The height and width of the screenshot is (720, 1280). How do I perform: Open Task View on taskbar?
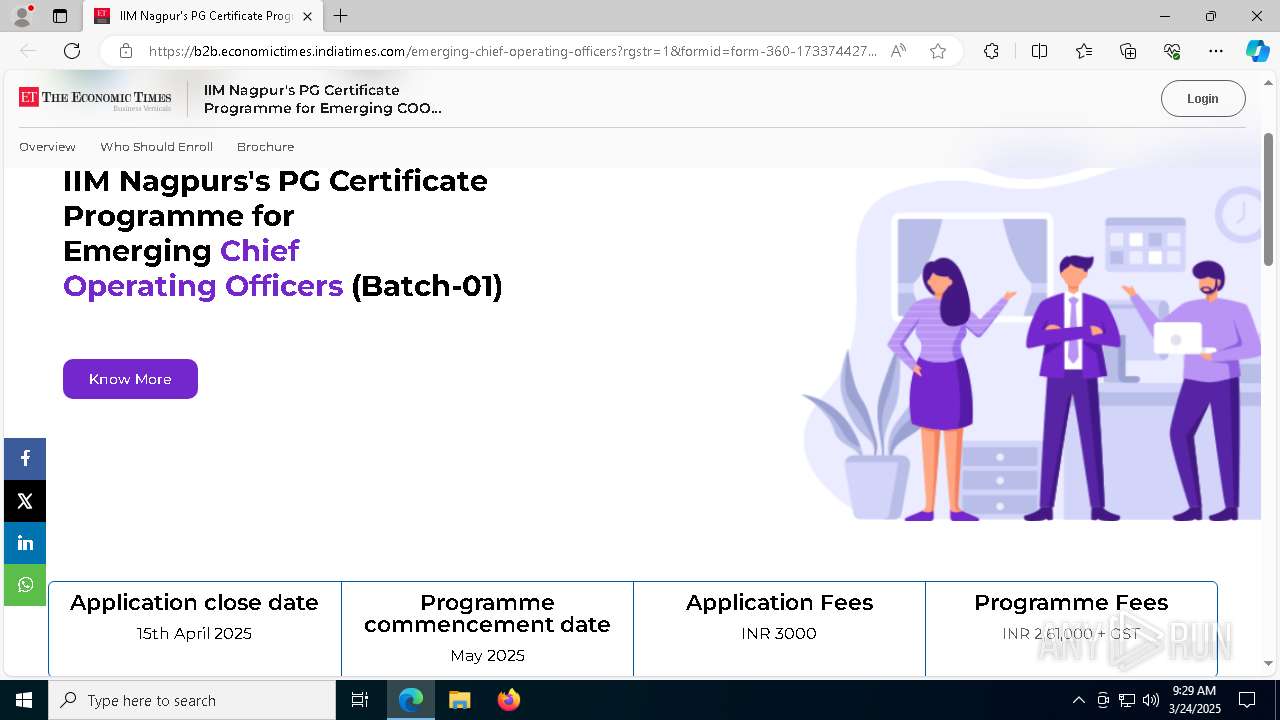[x=360, y=700]
